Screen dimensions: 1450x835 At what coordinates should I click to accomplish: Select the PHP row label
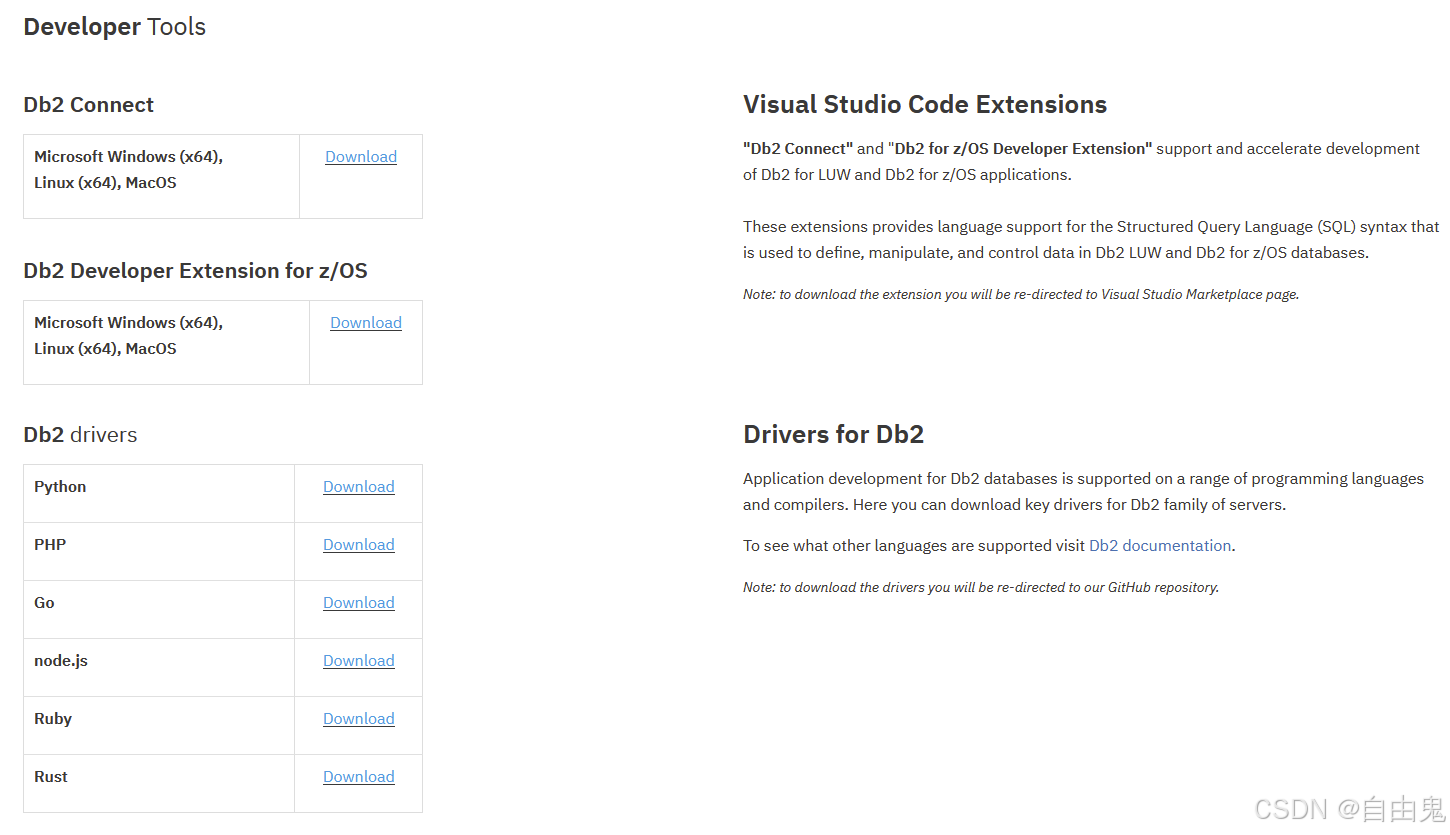[x=50, y=545]
